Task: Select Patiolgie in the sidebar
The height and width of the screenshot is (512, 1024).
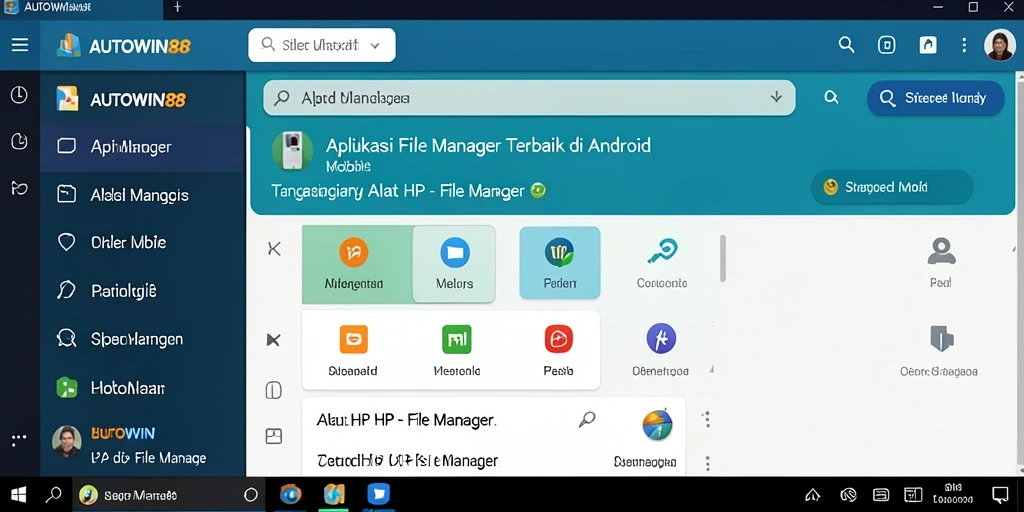Action: (x=142, y=291)
